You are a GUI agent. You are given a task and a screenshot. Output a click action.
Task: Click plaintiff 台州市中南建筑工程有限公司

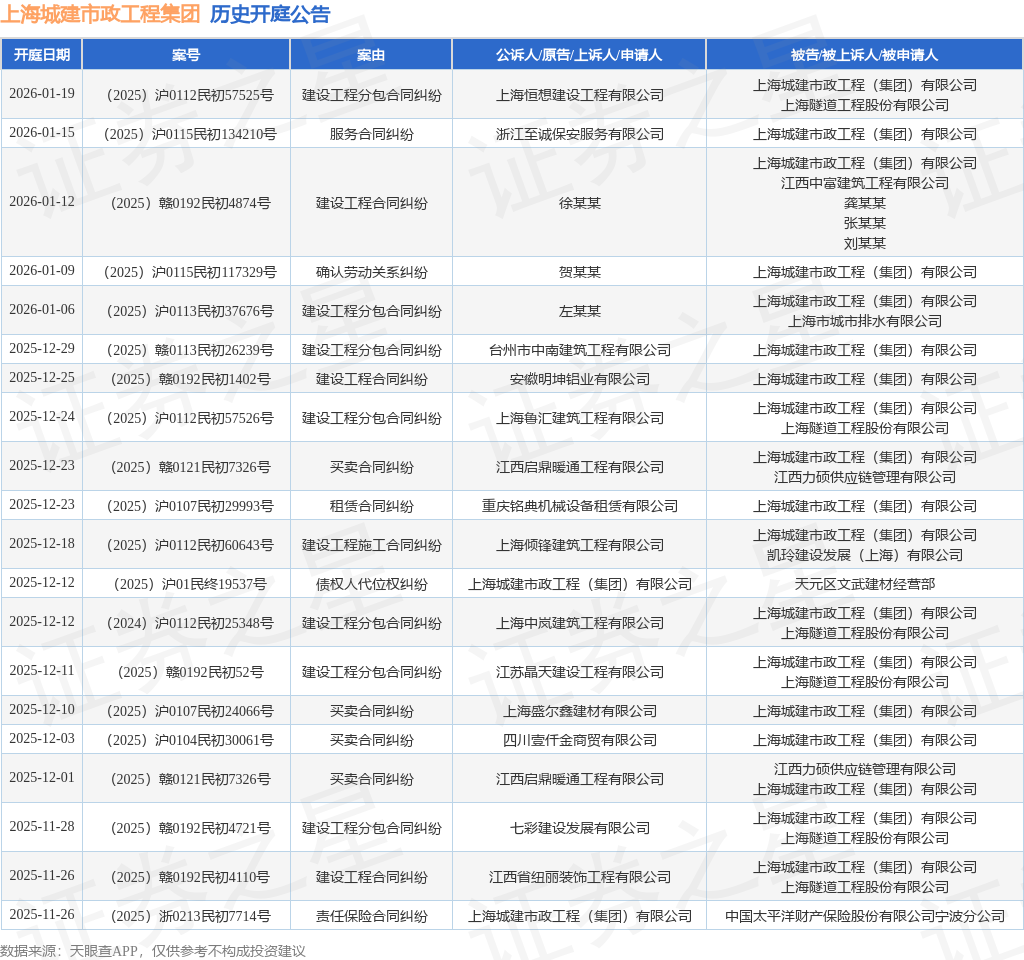click(579, 351)
